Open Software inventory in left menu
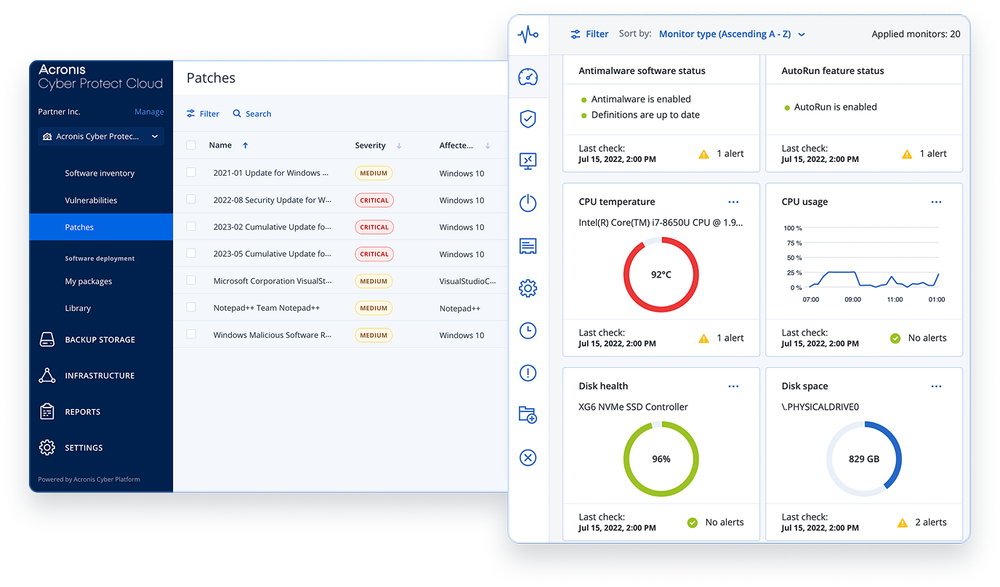Viewport: 1000px width, 587px height. 99,173
